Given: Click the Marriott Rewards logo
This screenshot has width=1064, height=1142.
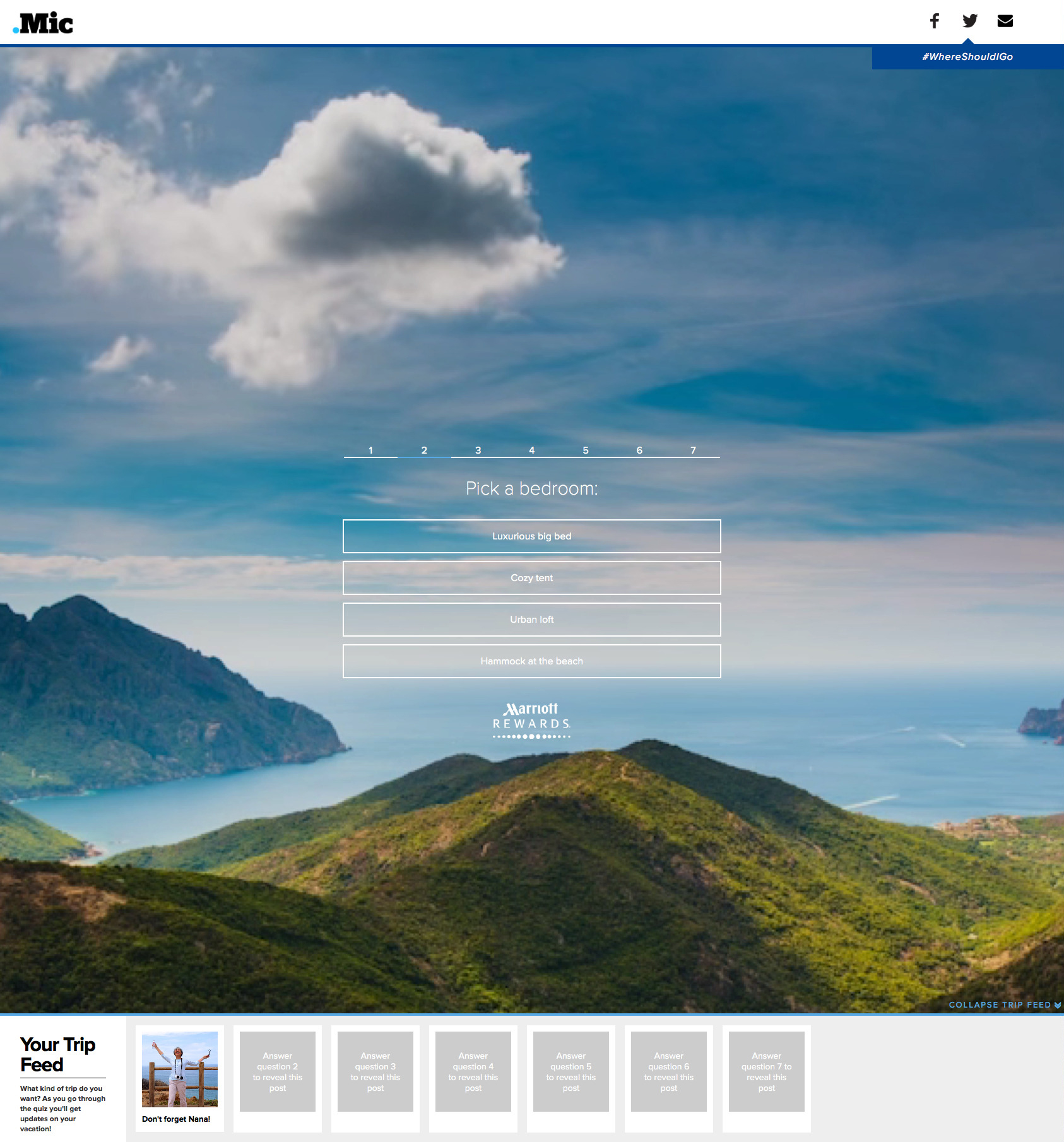Looking at the screenshot, I should pos(531,720).
